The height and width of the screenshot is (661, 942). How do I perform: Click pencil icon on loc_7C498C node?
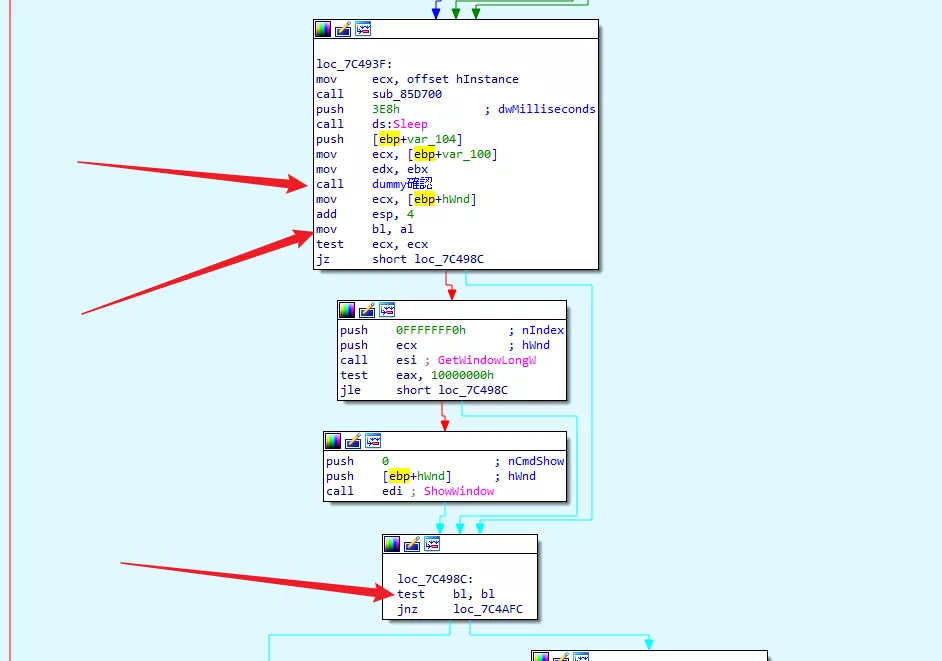[412, 544]
